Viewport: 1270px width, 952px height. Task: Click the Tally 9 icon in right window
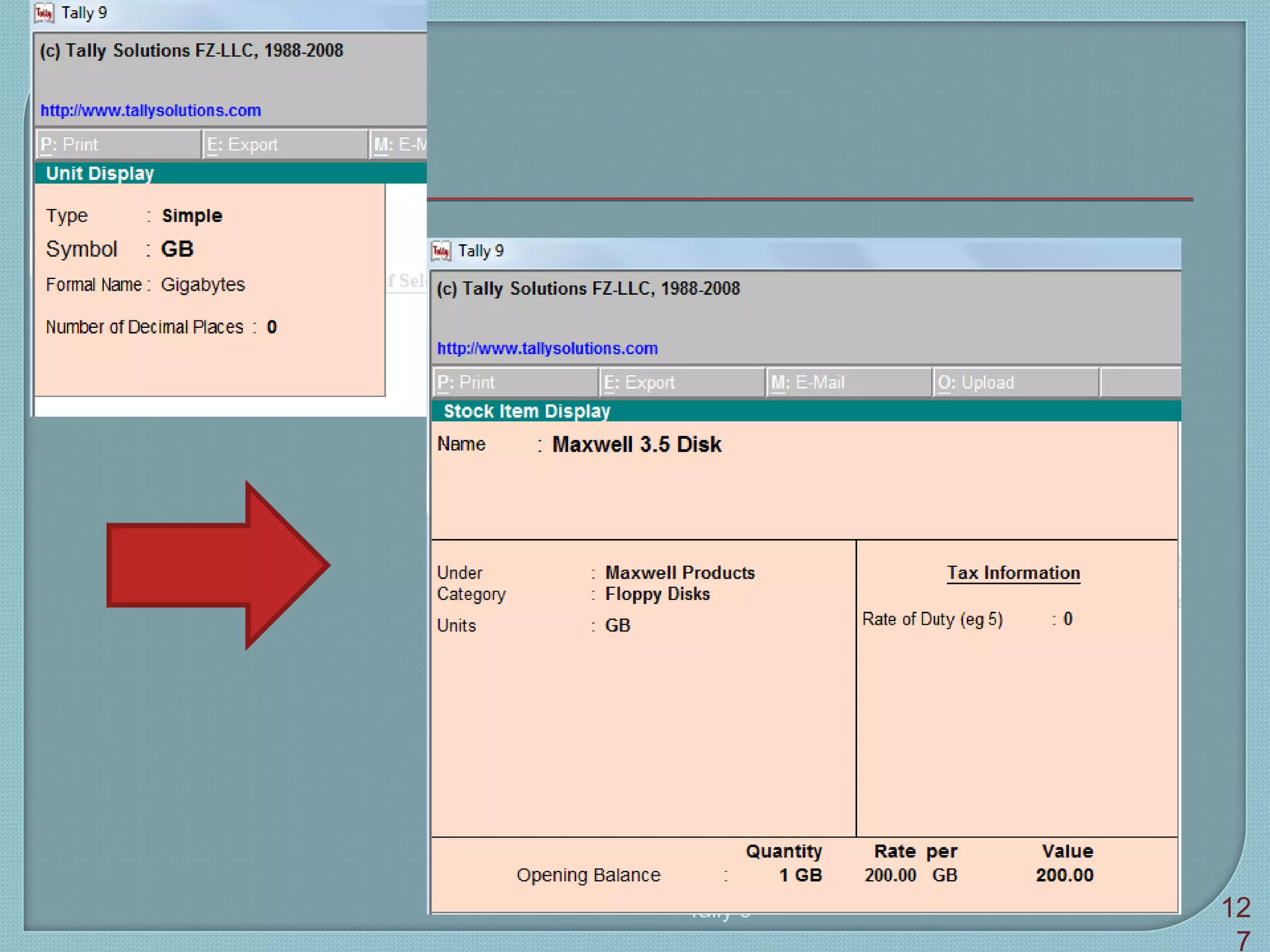pyautogui.click(x=441, y=251)
